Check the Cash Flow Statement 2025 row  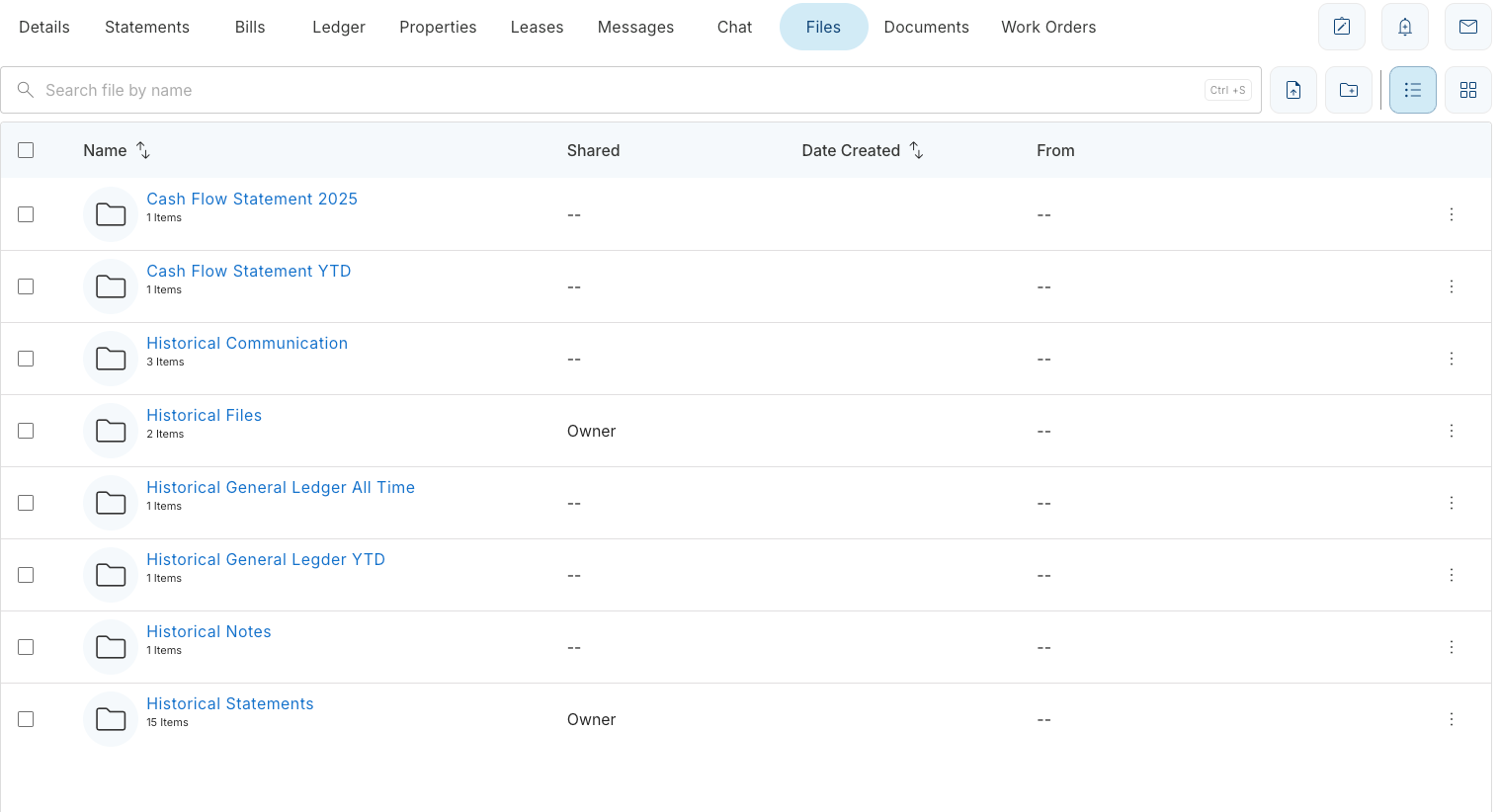tap(26, 214)
